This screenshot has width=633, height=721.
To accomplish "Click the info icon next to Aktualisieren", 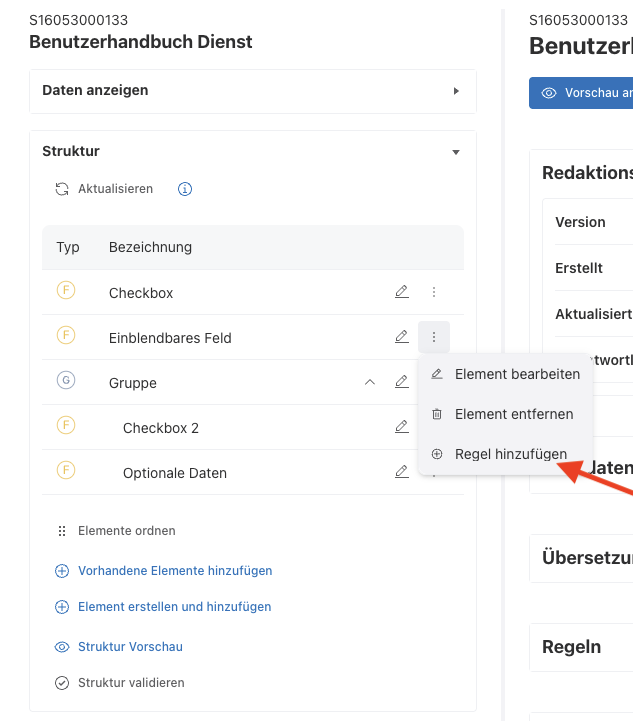I will point(184,189).
